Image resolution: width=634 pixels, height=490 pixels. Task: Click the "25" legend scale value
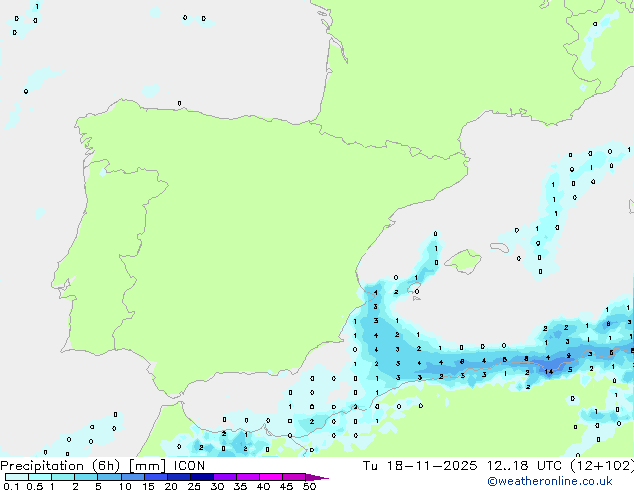(194, 486)
